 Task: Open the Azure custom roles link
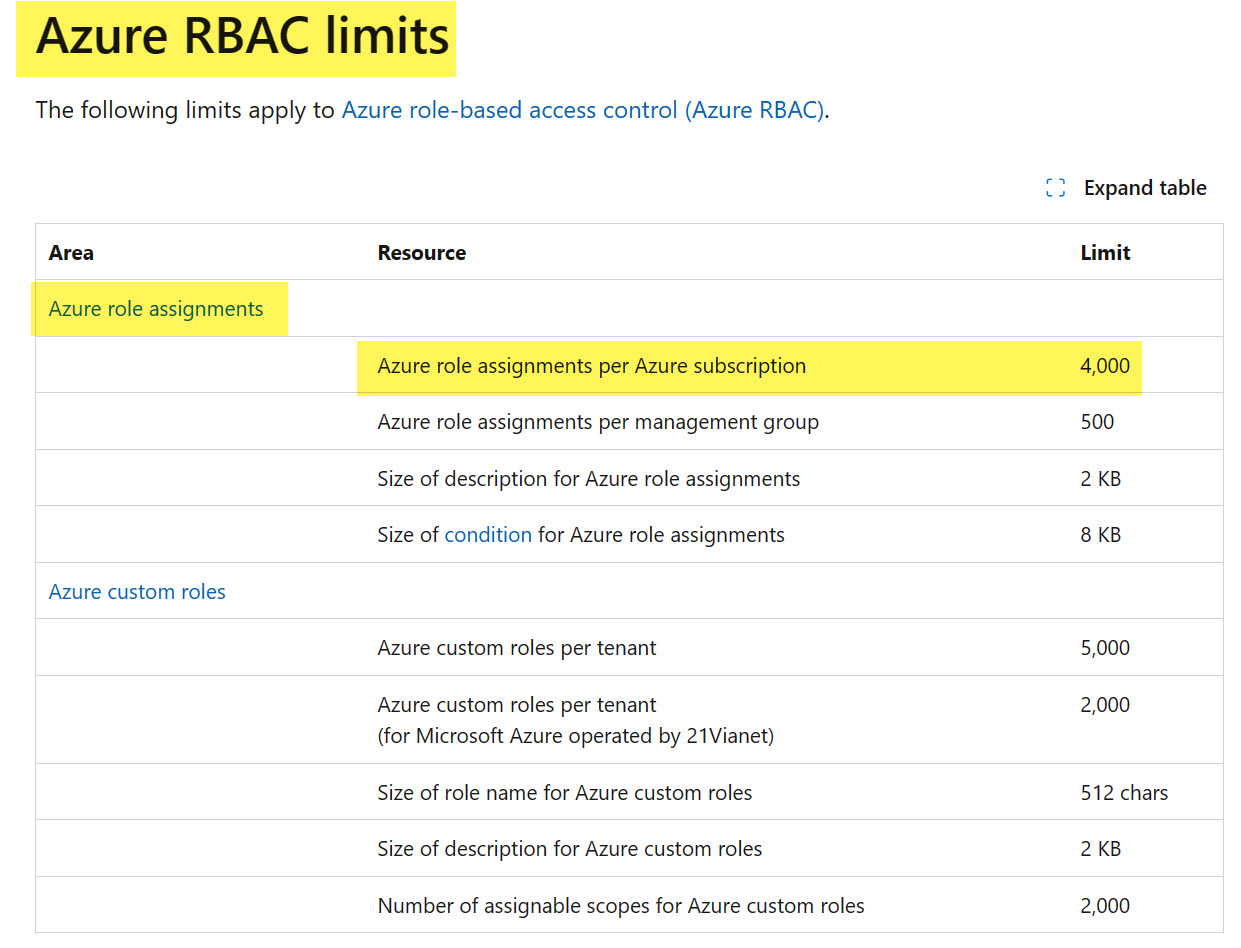click(137, 592)
